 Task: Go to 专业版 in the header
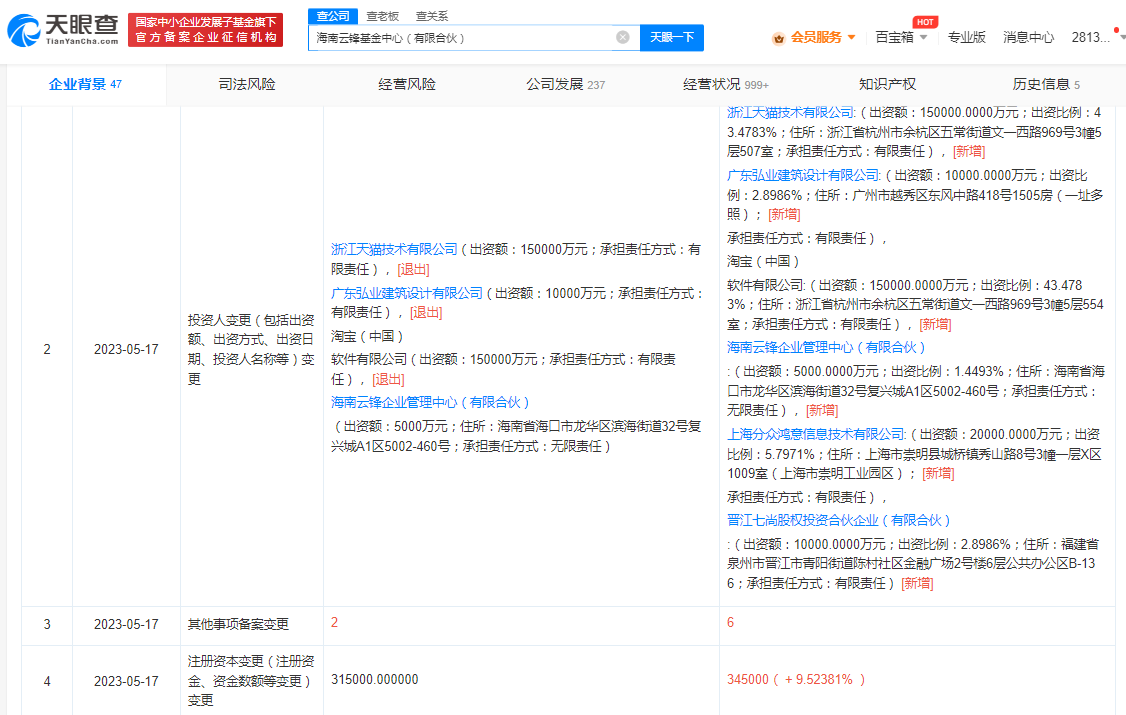pos(967,37)
